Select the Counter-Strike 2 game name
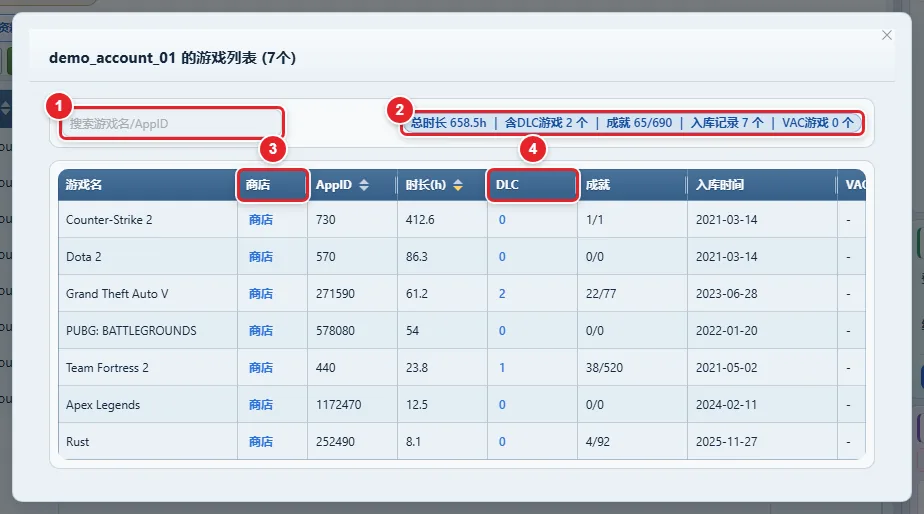 [x=109, y=220]
